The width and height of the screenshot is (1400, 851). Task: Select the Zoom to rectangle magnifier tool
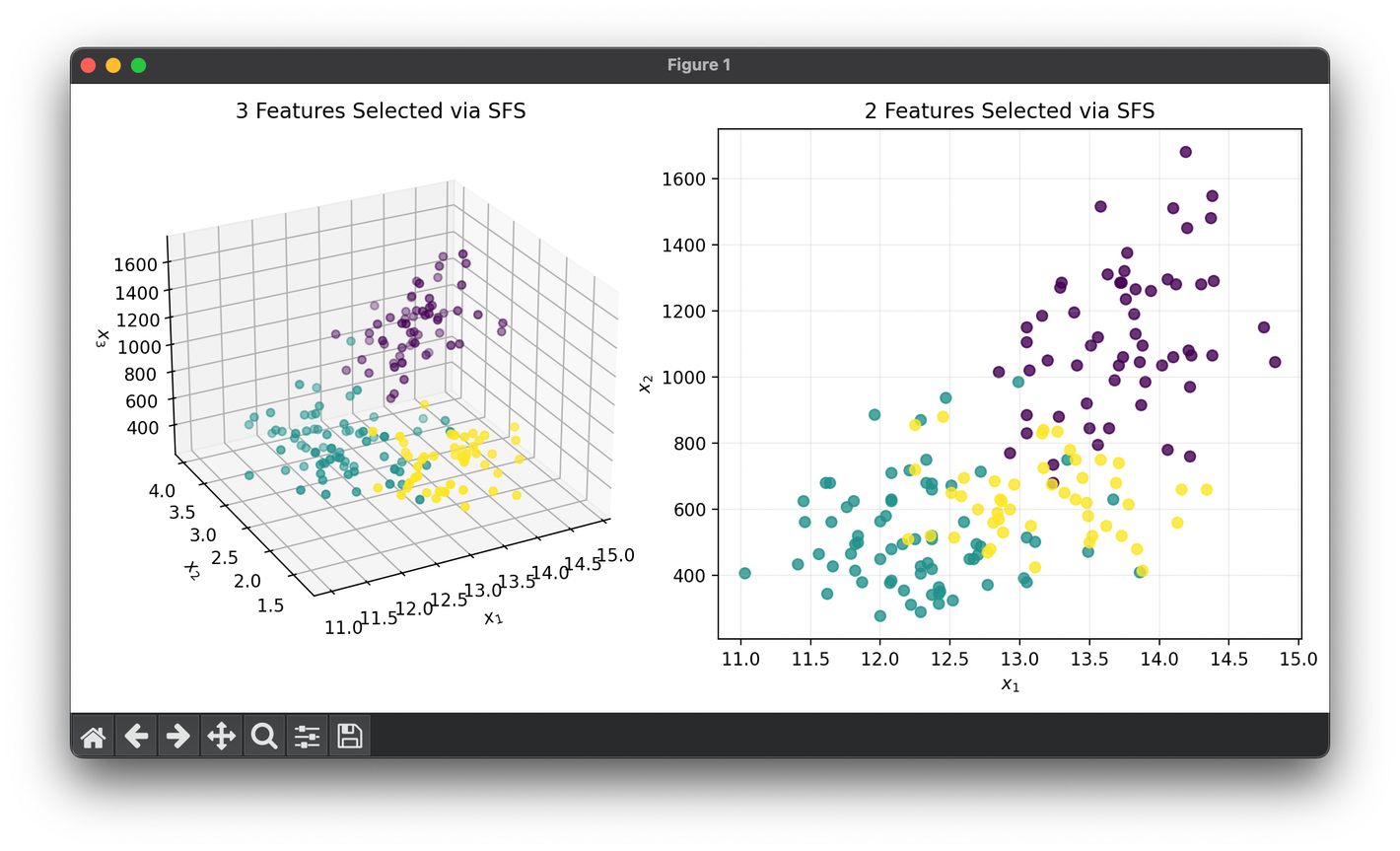263,736
